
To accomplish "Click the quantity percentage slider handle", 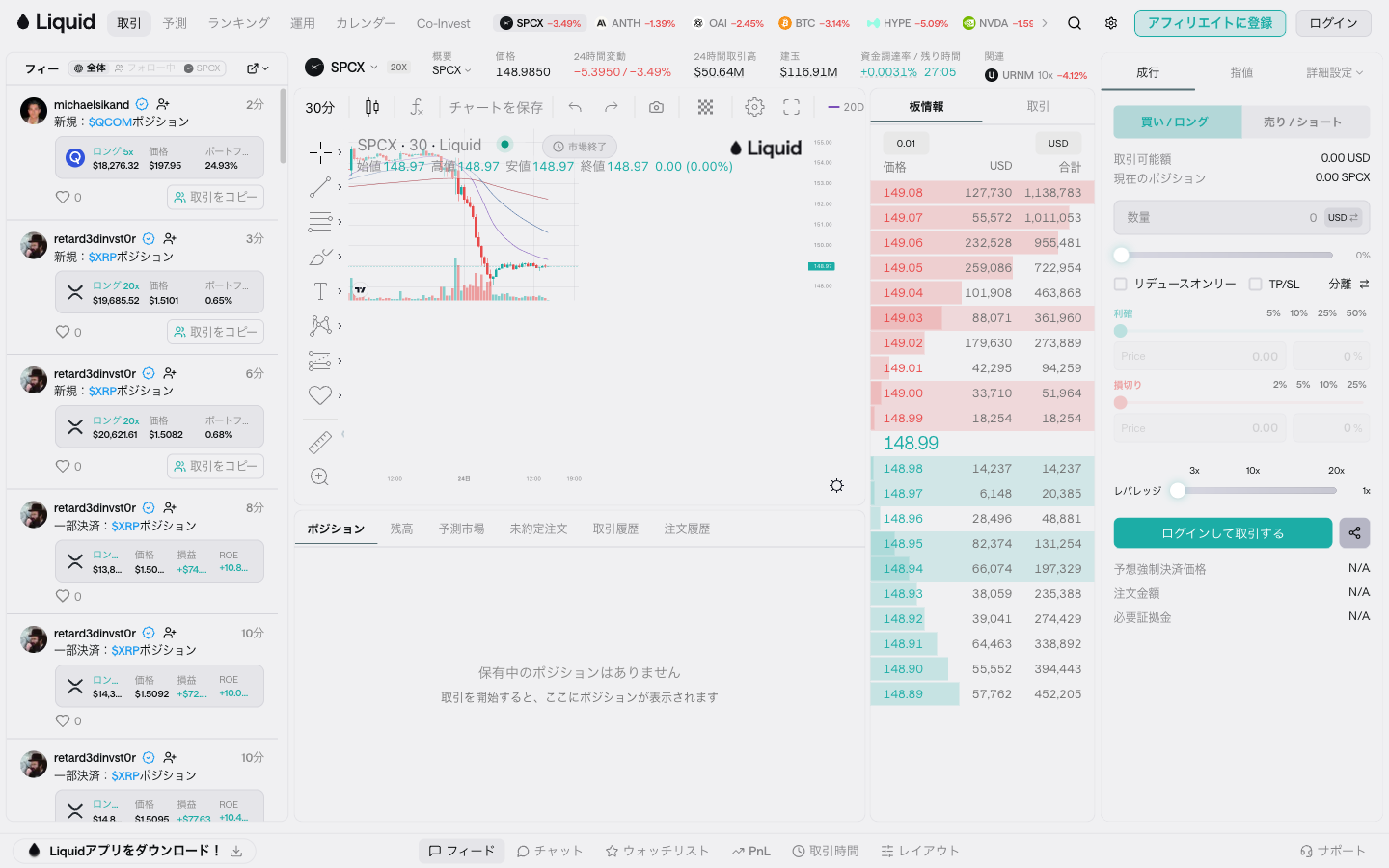I will [x=1121, y=255].
